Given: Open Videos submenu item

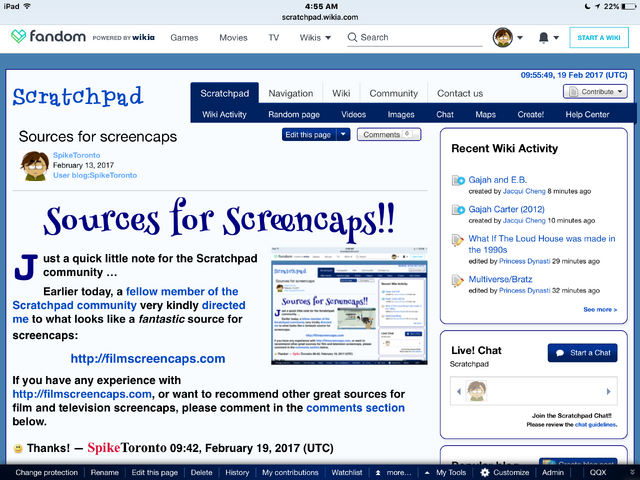Looking at the screenshot, I should [353, 115].
